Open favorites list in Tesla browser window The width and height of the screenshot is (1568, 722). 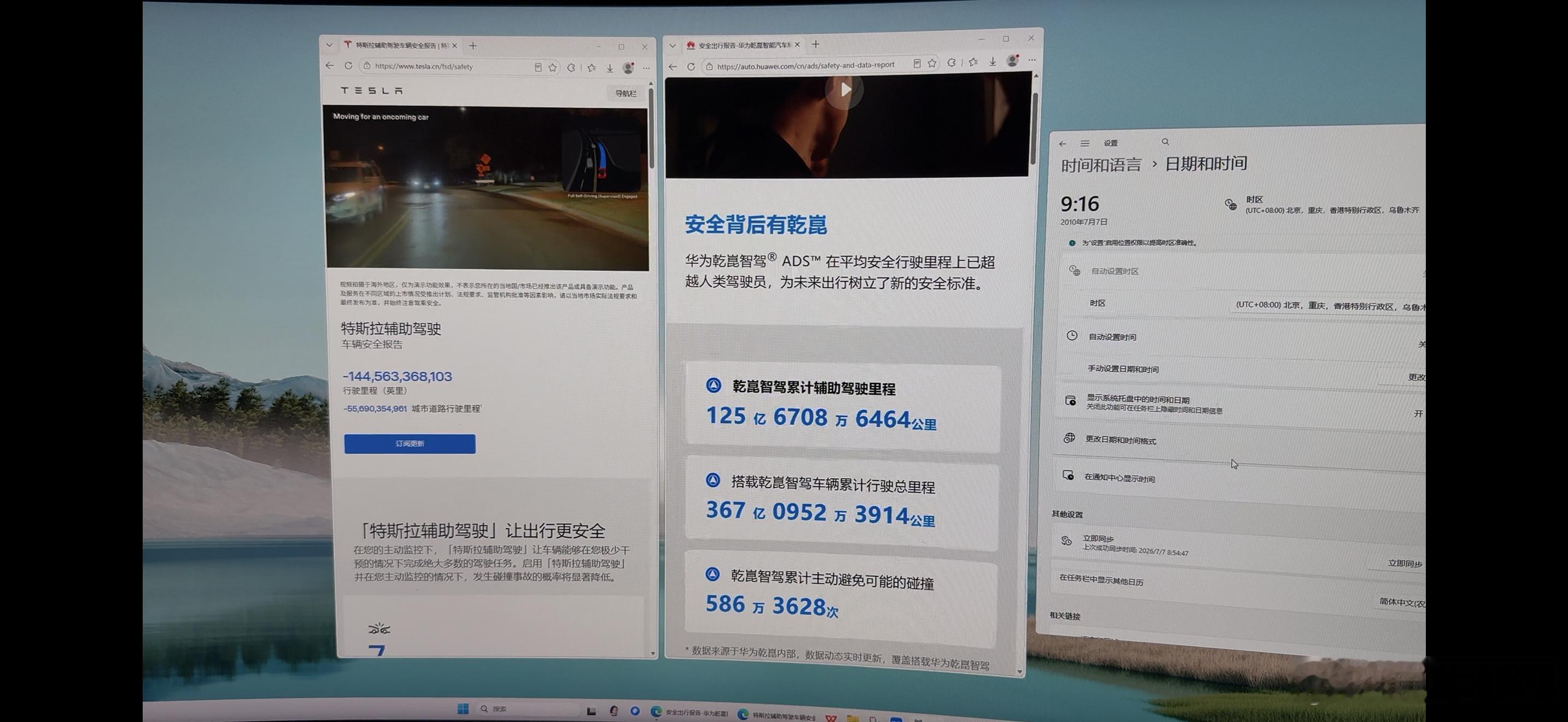click(x=592, y=68)
